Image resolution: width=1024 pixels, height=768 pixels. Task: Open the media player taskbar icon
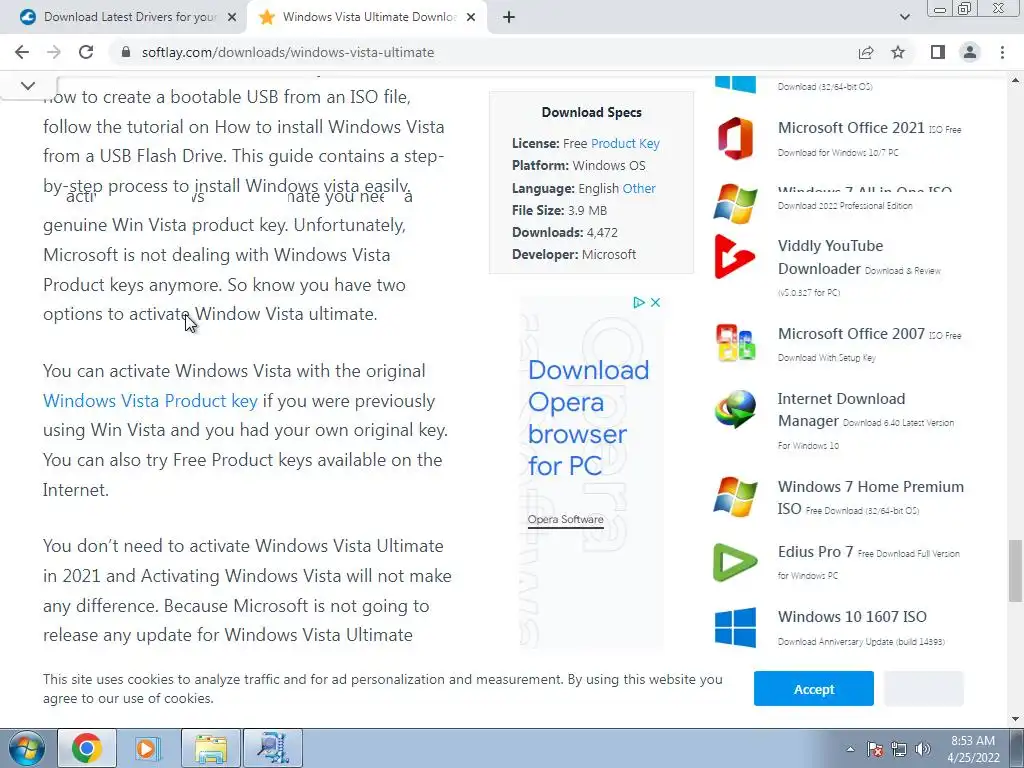148,748
